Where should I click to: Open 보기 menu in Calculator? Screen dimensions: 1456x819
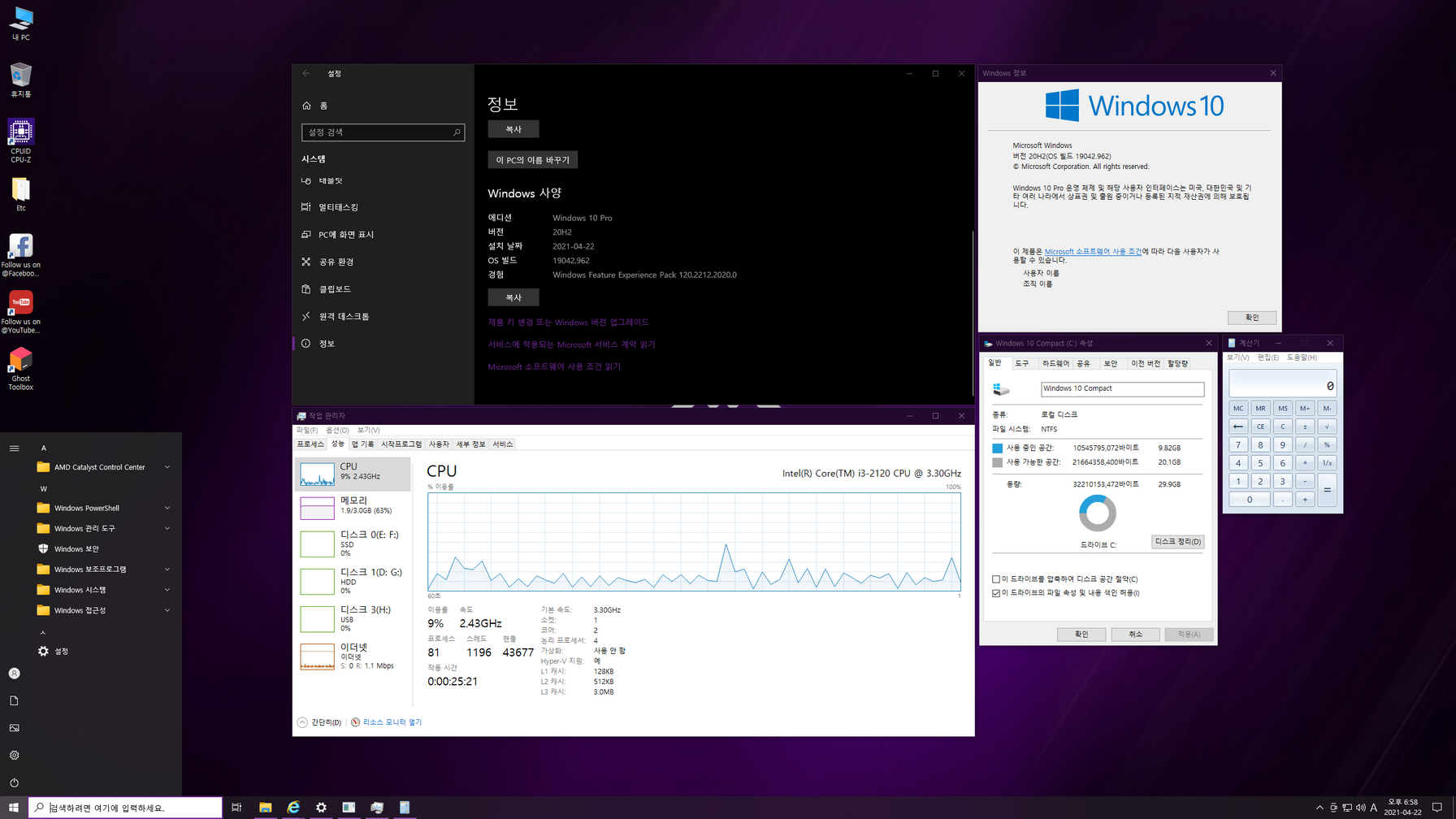pyautogui.click(x=1237, y=357)
